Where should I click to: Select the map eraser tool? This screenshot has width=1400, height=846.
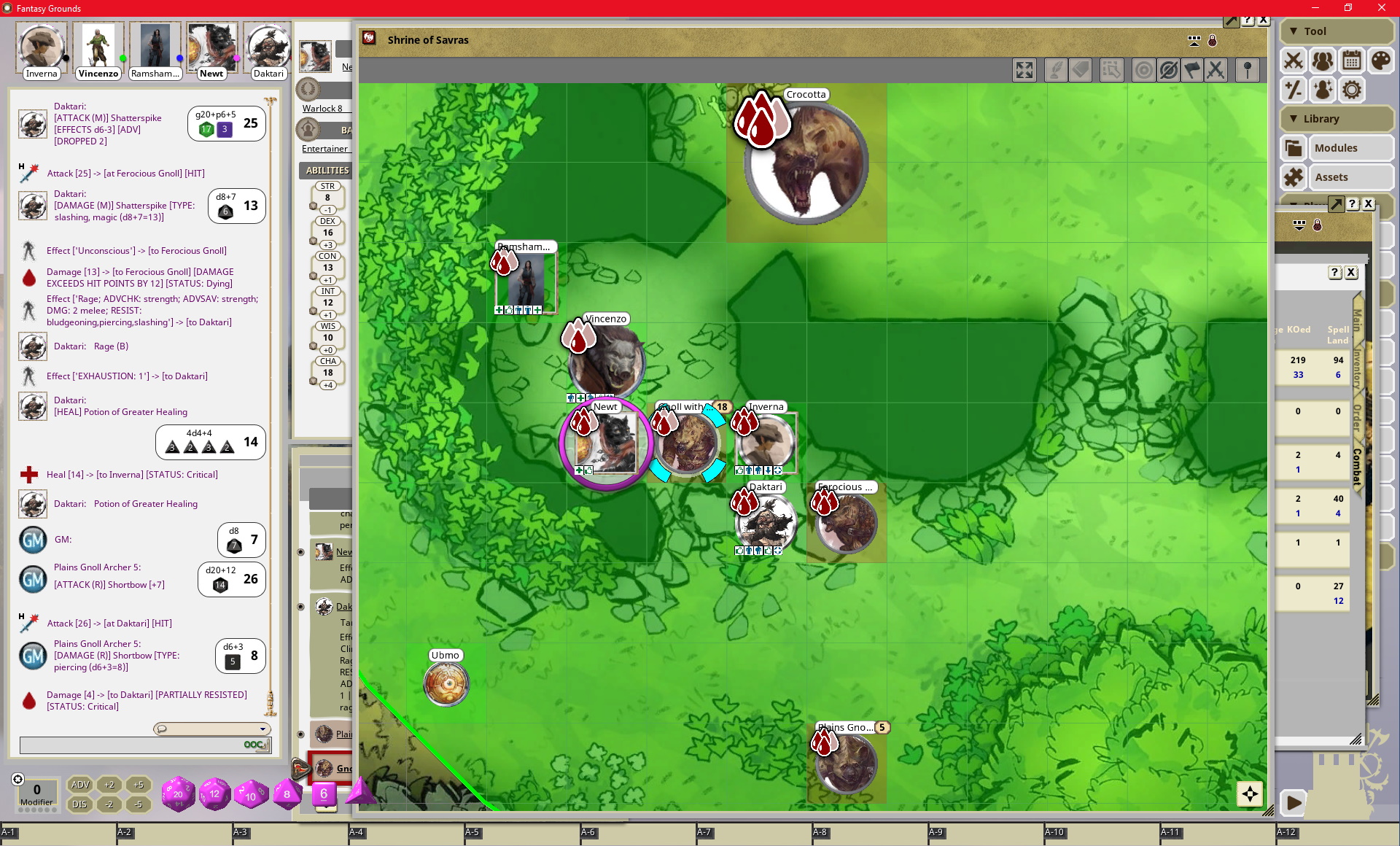pyautogui.click(x=1081, y=70)
